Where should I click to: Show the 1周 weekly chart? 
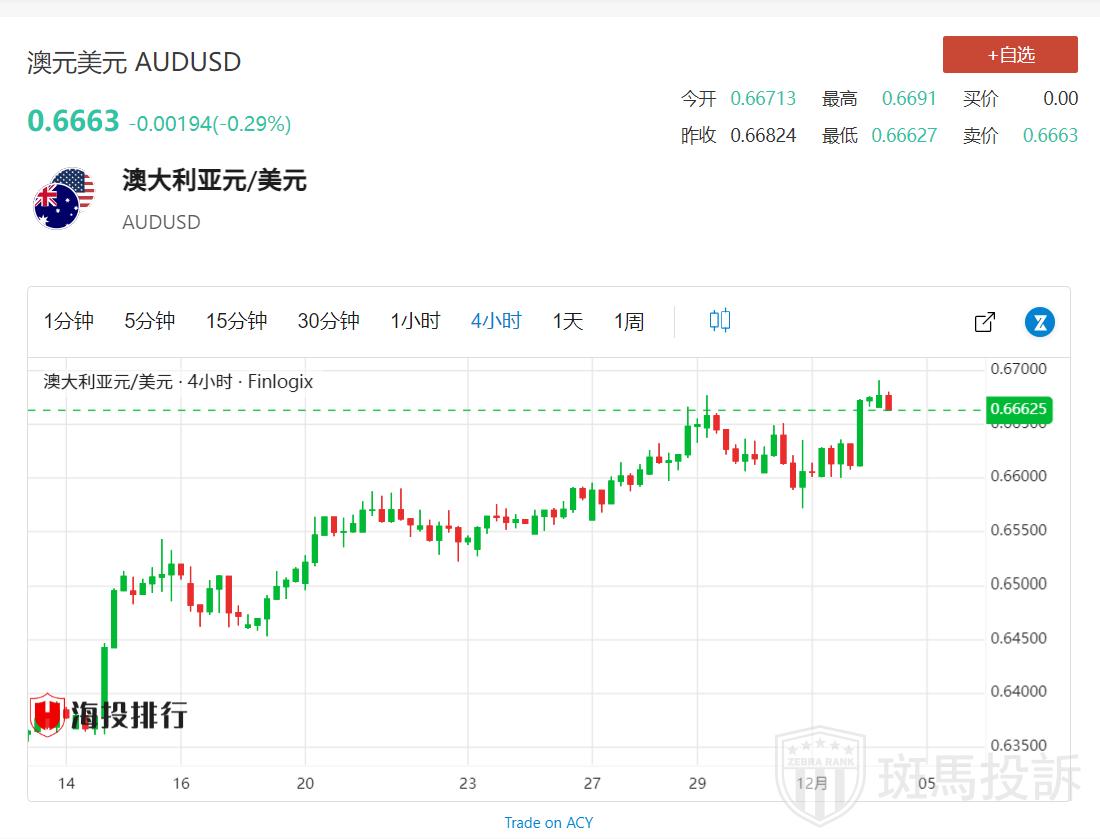pos(629,322)
